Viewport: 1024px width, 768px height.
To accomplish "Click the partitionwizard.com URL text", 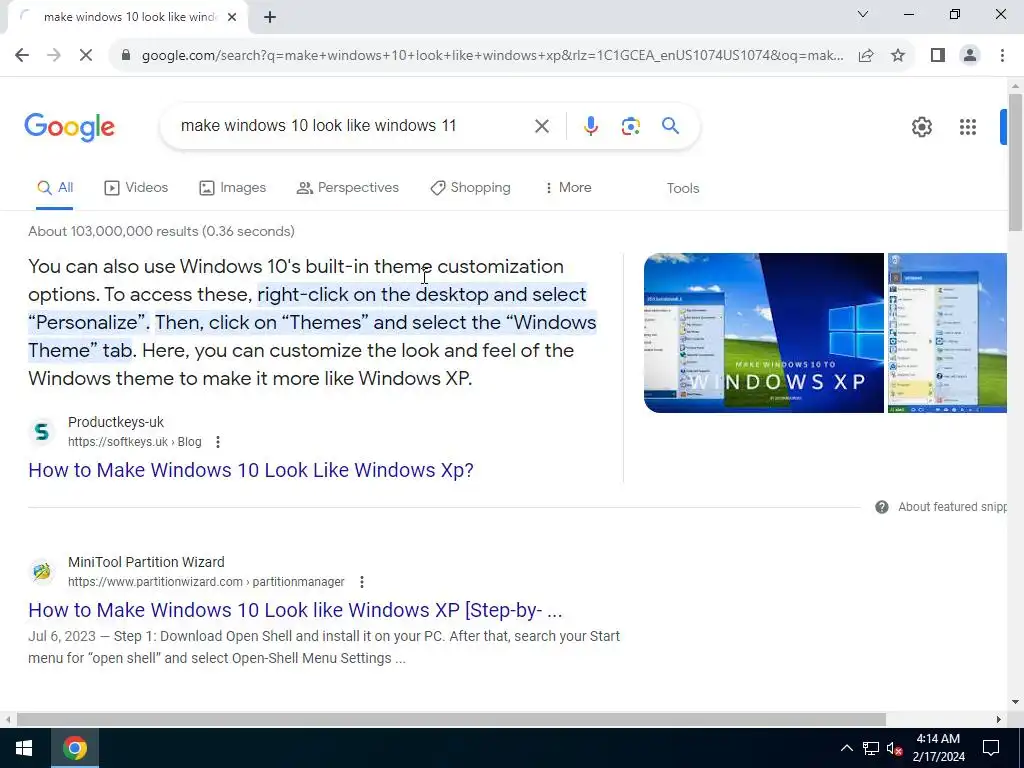I will click(206, 582).
